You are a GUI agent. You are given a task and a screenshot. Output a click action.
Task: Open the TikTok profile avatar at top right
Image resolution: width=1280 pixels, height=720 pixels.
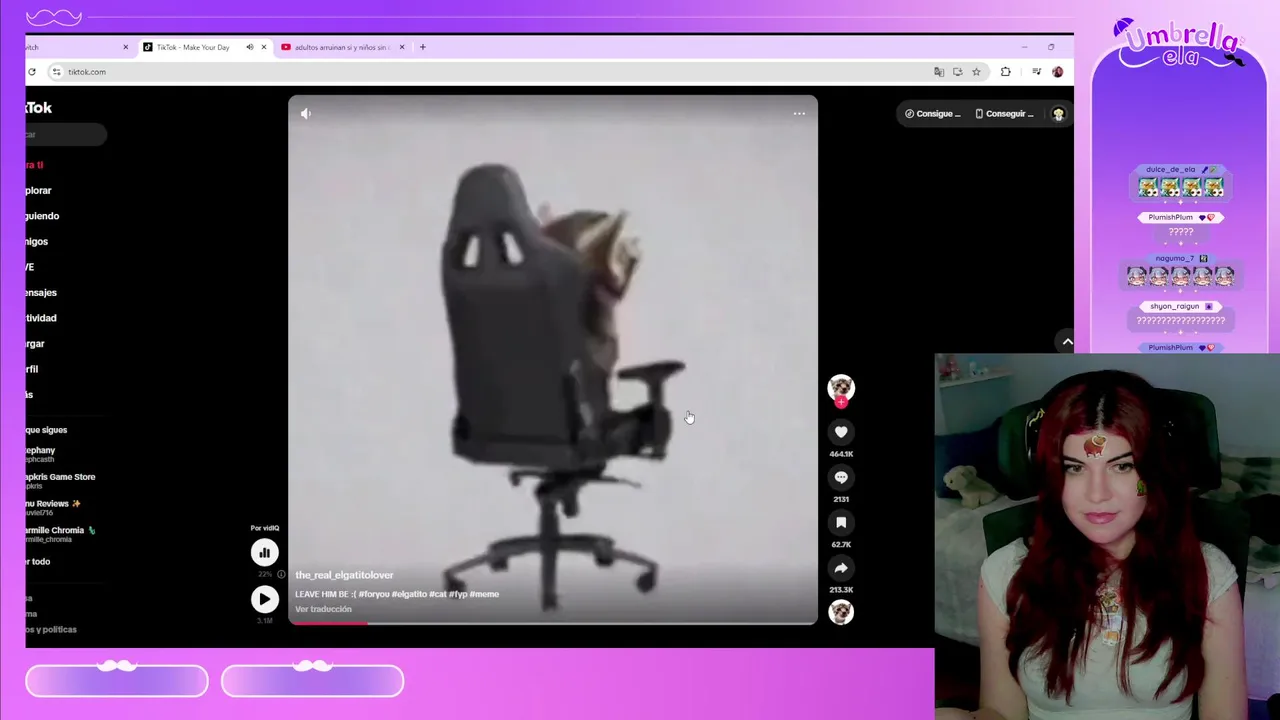[1058, 114]
